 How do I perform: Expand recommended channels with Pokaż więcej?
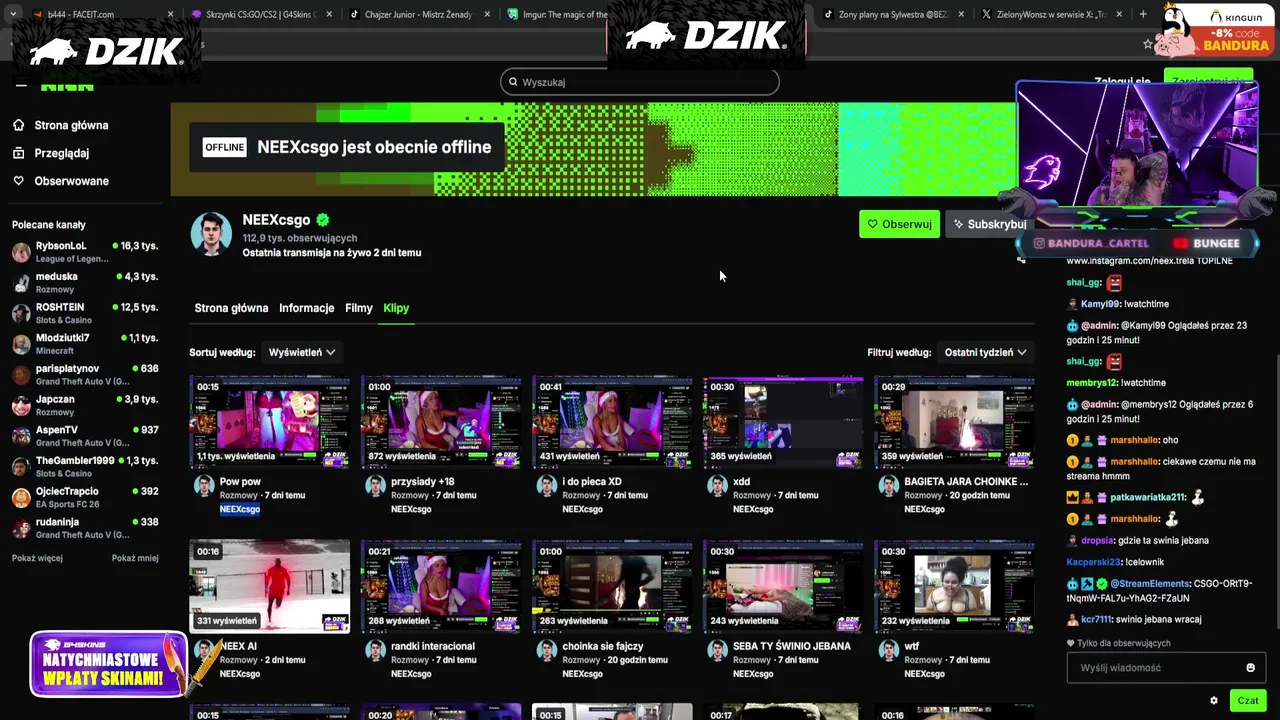point(37,558)
